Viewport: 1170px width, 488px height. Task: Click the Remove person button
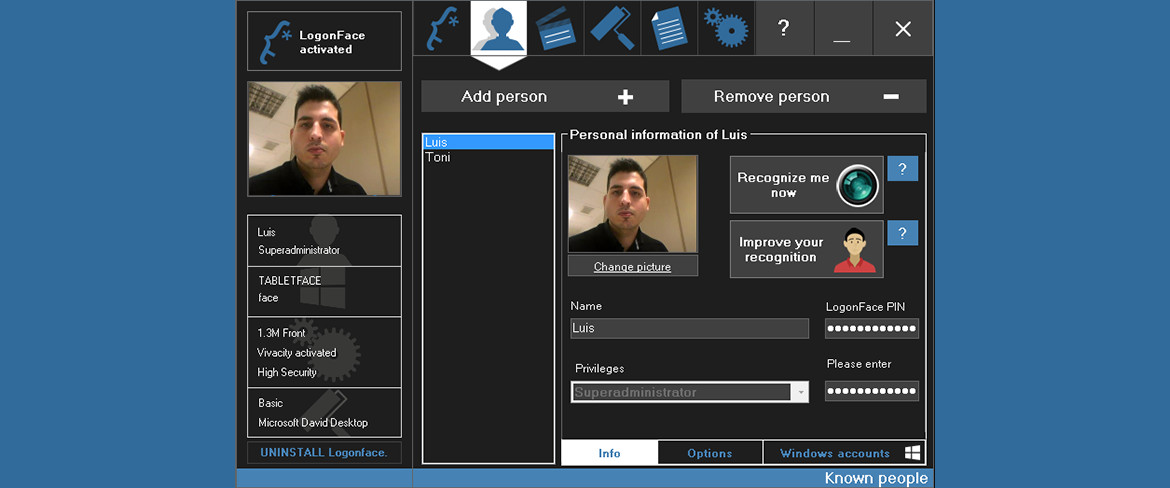[x=804, y=96]
